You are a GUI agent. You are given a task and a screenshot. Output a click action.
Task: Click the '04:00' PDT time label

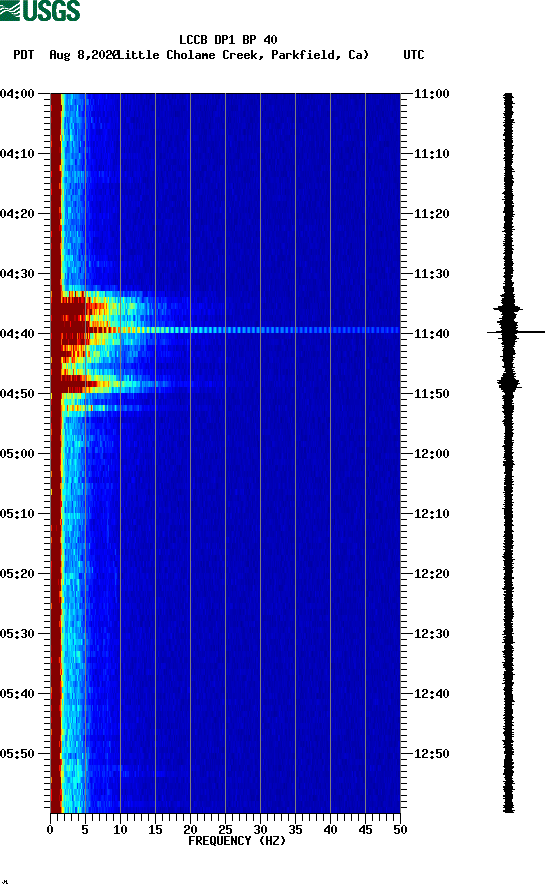click(17, 93)
